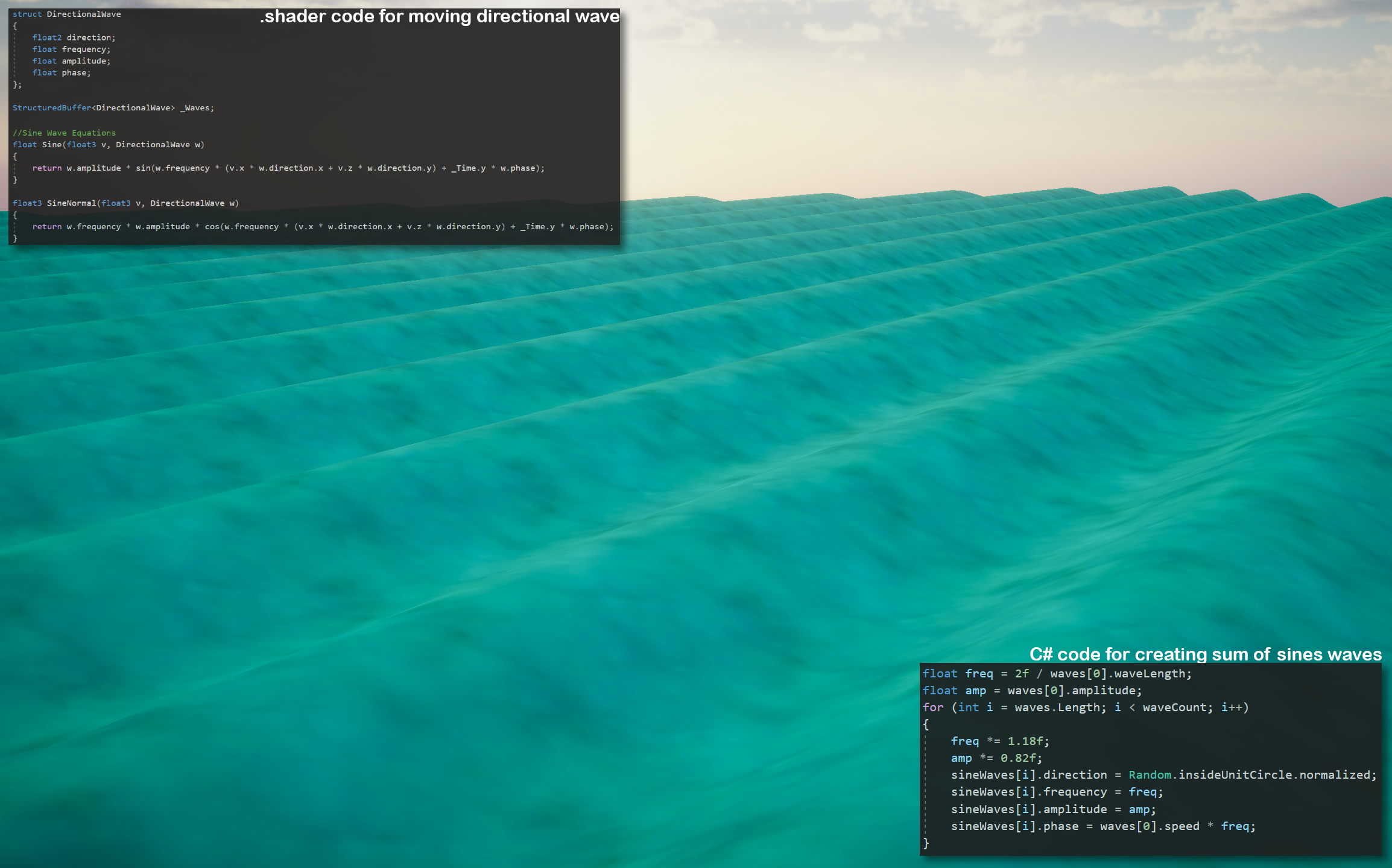Click the cos() return statement line
This screenshot has width=1392, height=868.
(x=322, y=227)
